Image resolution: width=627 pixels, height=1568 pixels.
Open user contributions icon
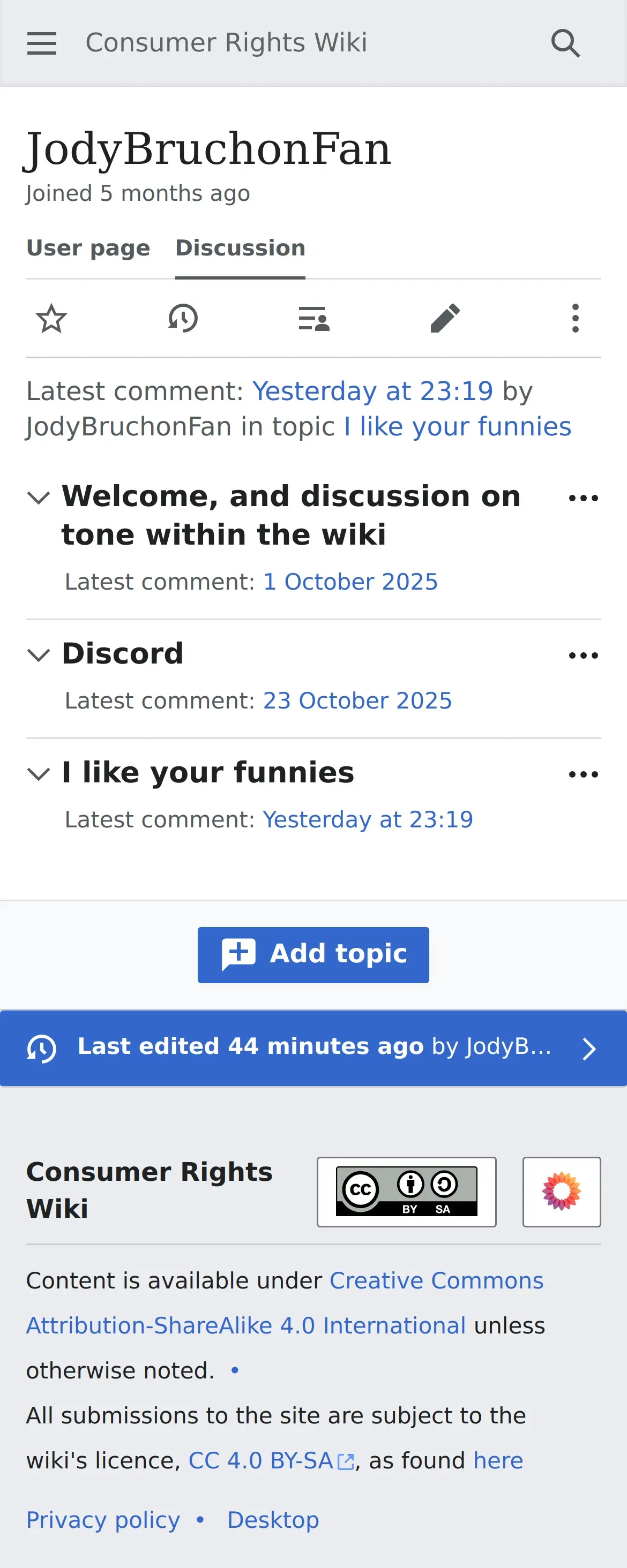click(x=314, y=318)
